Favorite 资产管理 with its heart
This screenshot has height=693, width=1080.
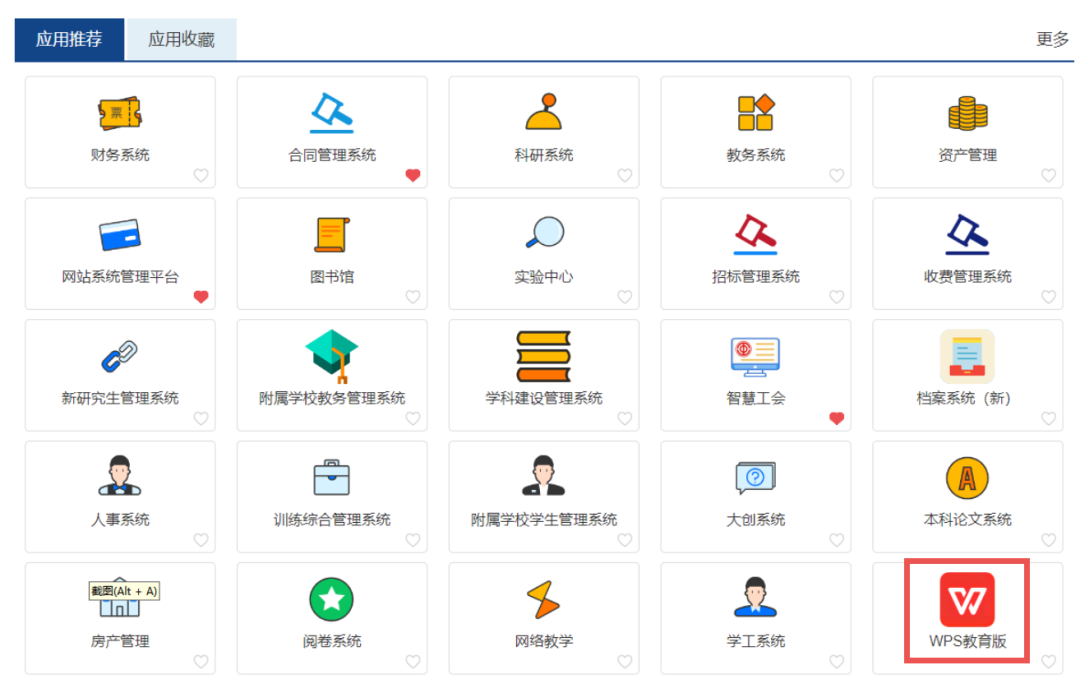[1049, 176]
